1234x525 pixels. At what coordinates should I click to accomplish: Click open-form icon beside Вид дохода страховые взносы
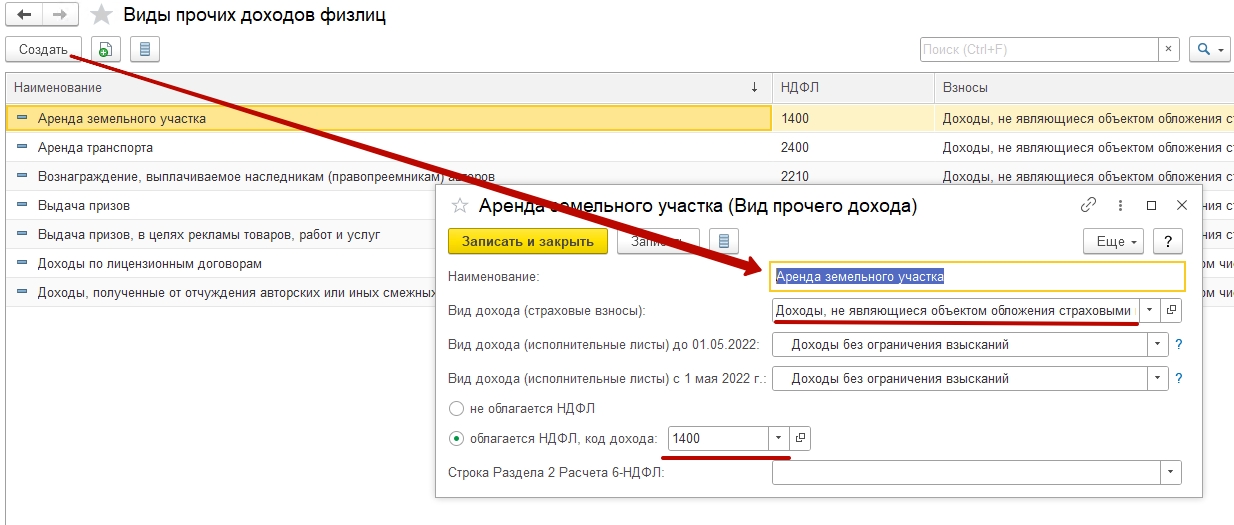click(1172, 310)
